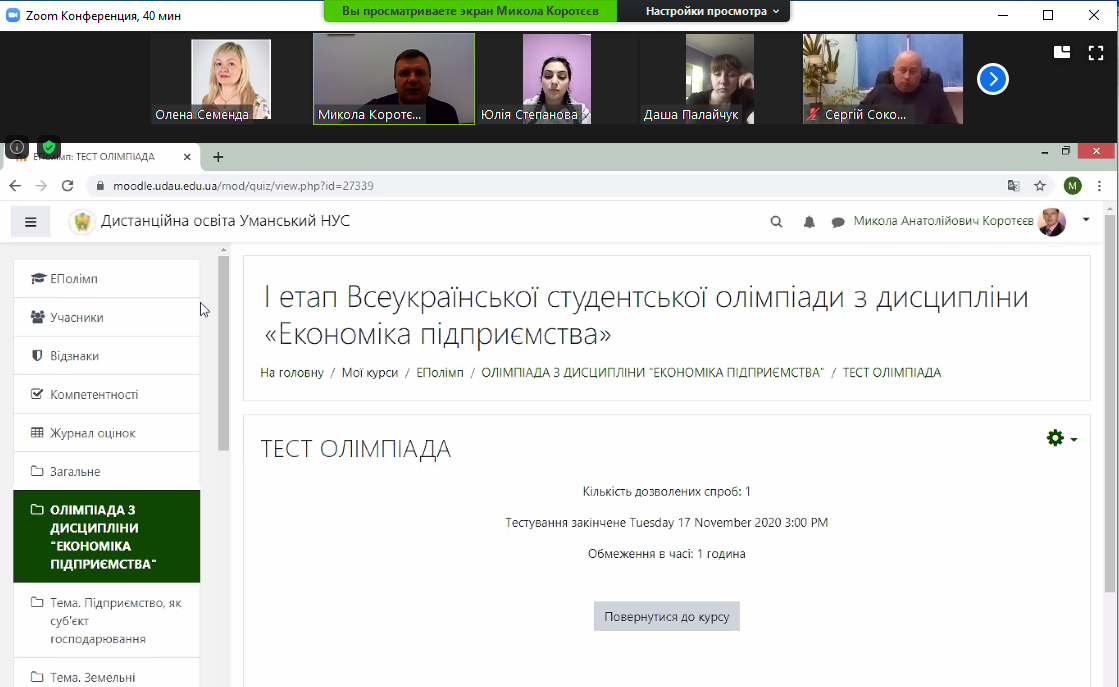
Task: Click breadcrumb ОЛІМПІАДА З ДИСЦИПЛІНИ "ЕКОНОМІКА ПІДПРИЄМСТВА"
Action: (653, 372)
